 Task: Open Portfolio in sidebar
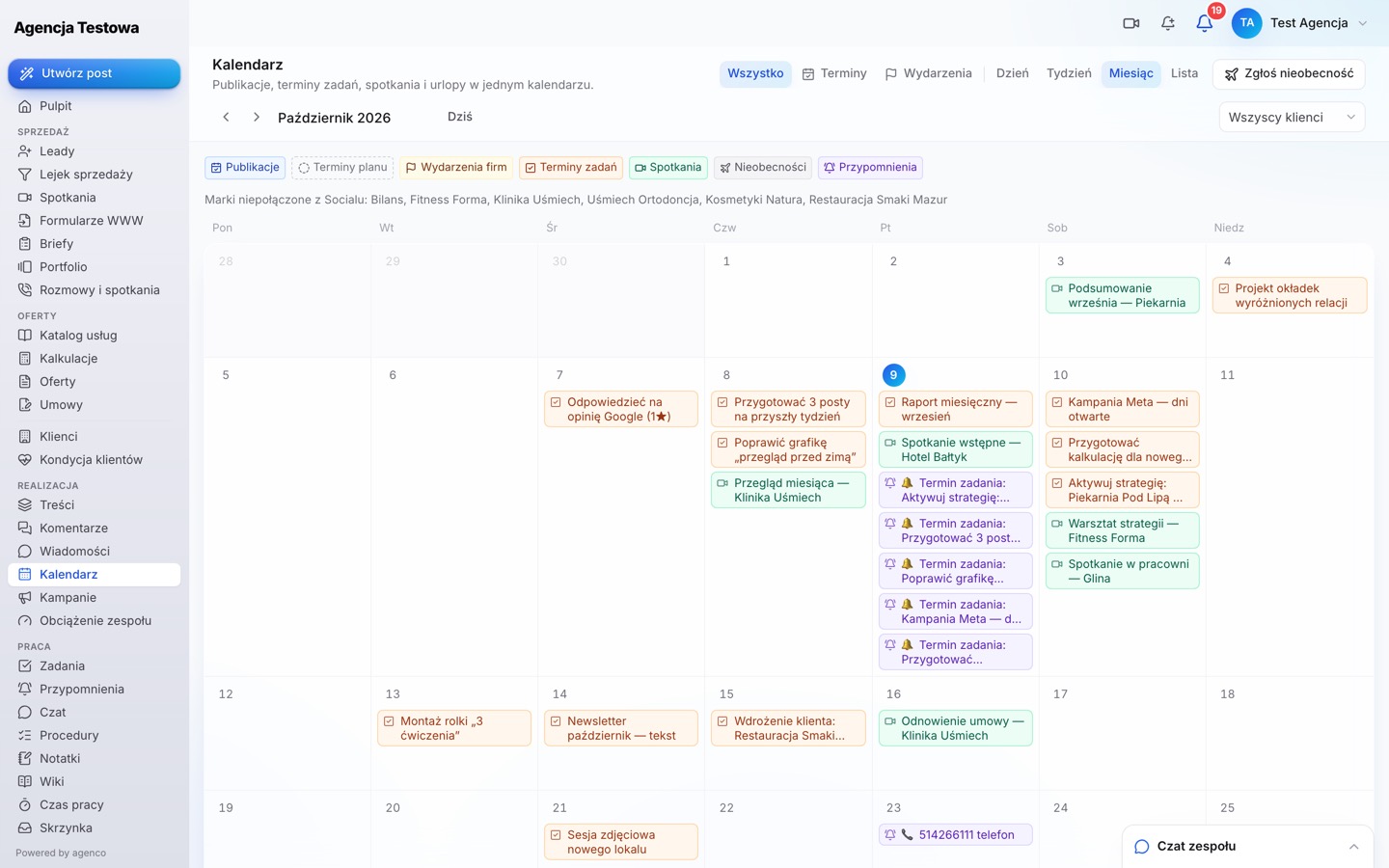click(x=94, y=267)
